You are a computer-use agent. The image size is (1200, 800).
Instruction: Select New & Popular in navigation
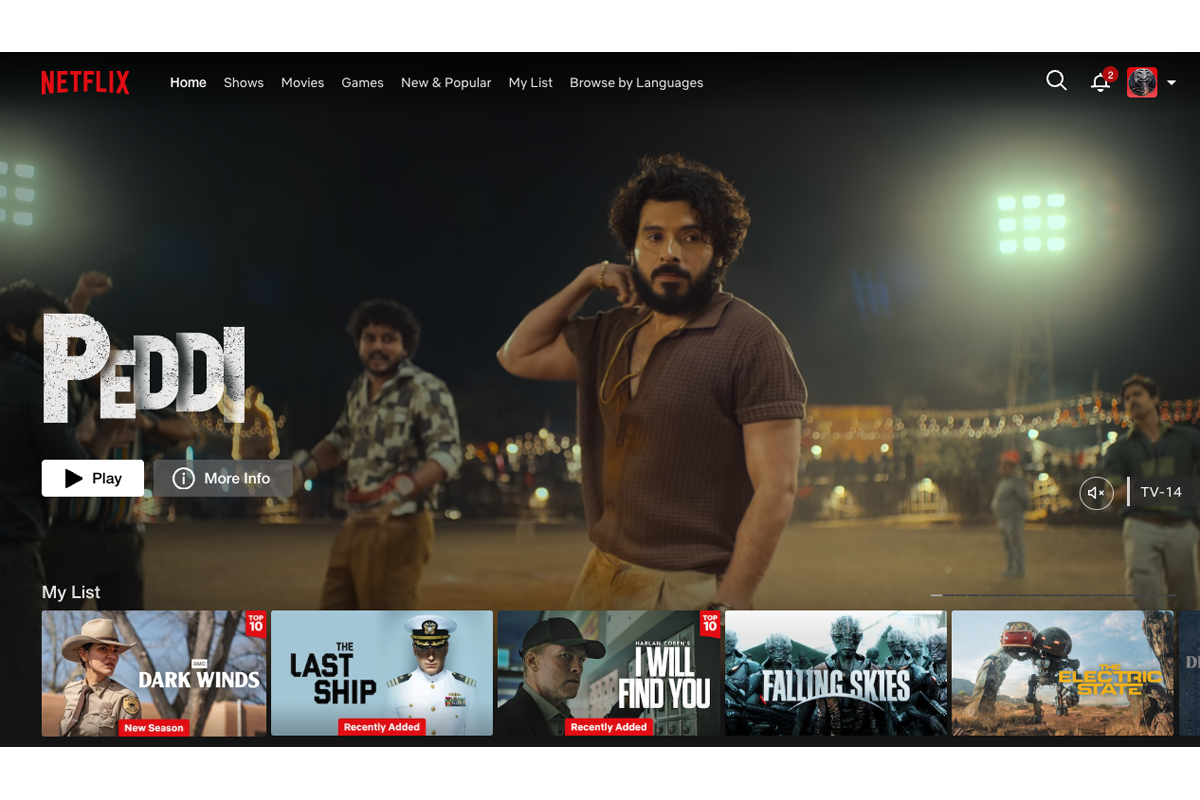(446, 83)
